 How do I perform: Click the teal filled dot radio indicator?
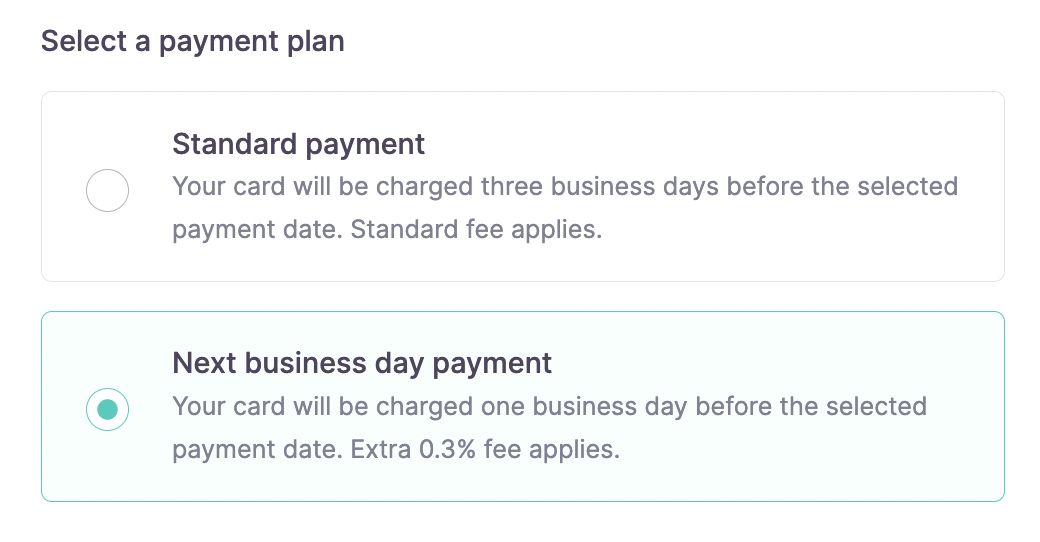coord(107,409)
